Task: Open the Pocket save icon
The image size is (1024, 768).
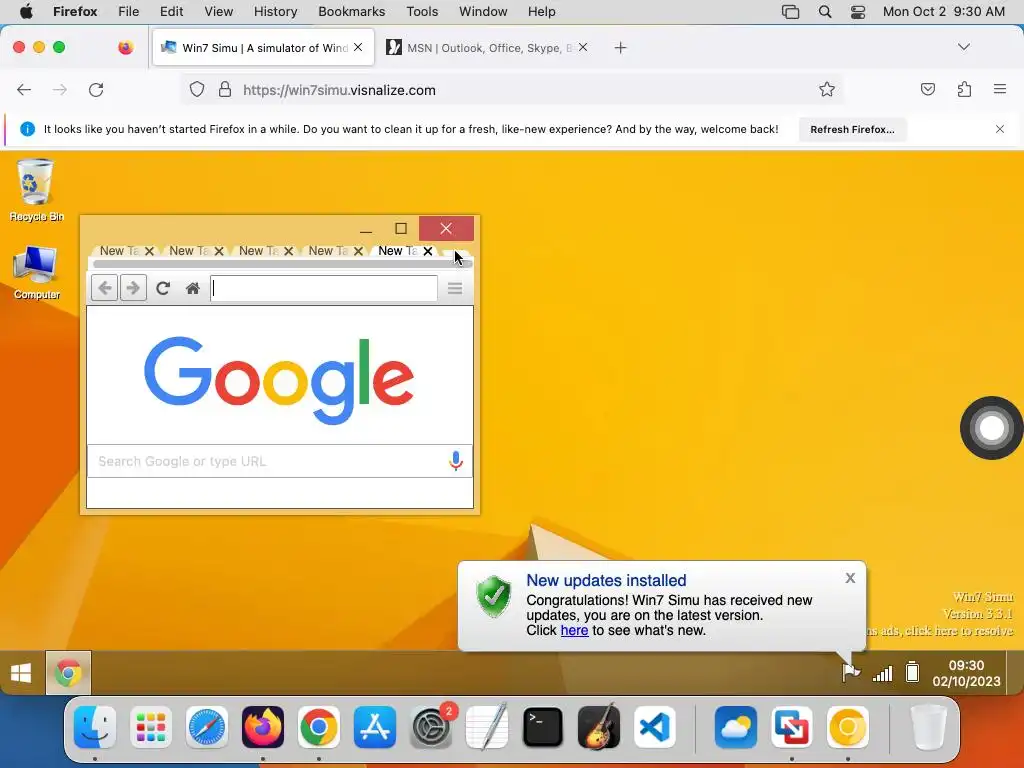Action: pos(928,89)
